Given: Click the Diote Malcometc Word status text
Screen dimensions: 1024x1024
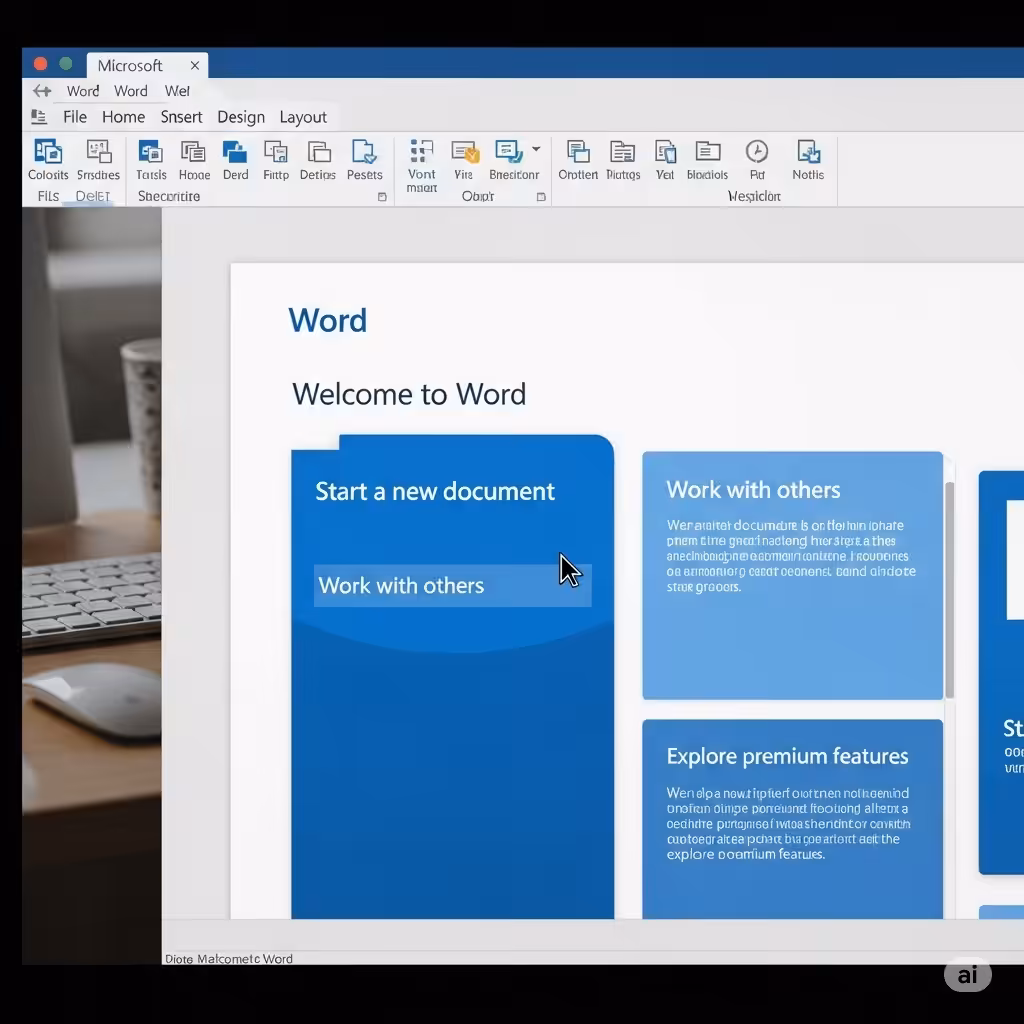Looking at the screenshot, I should point(229,959).
